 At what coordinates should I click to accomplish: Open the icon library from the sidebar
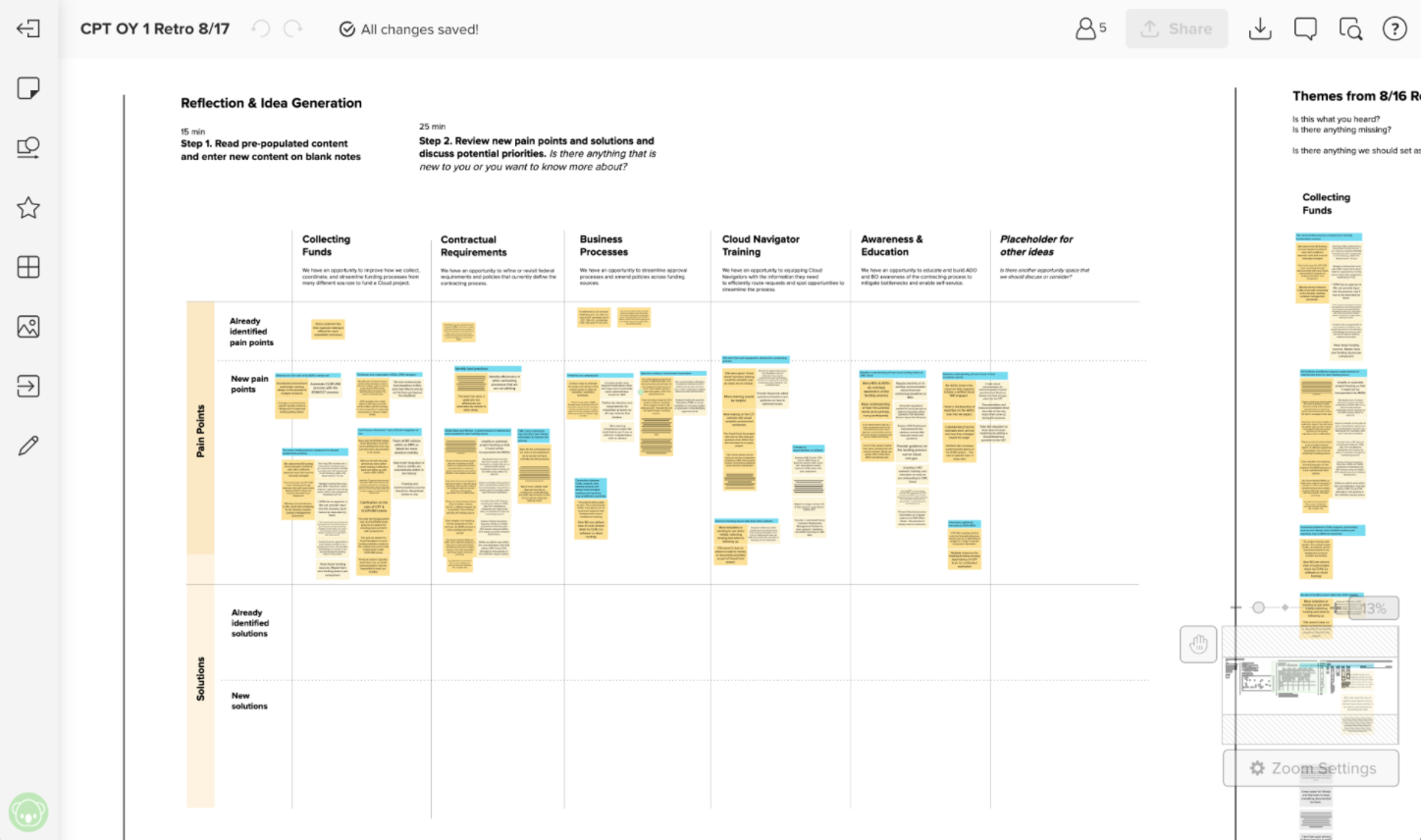pos(28,207)
